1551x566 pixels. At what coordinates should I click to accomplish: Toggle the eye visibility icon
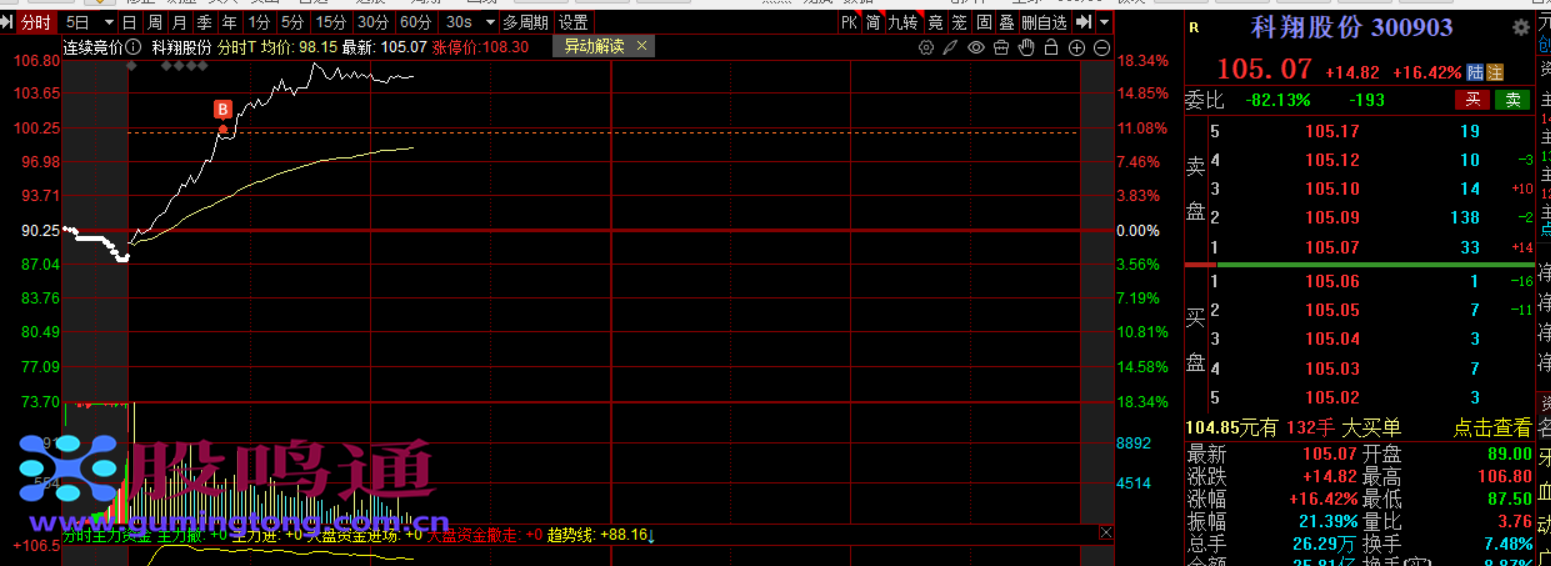tap(976, 47)
